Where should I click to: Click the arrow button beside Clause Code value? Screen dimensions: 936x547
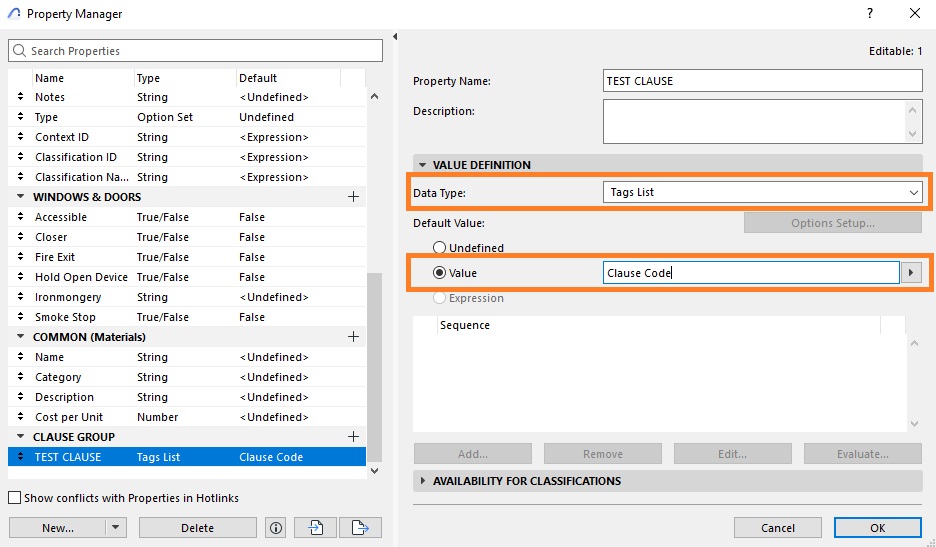pyautogui.click(x=911, y=273)
